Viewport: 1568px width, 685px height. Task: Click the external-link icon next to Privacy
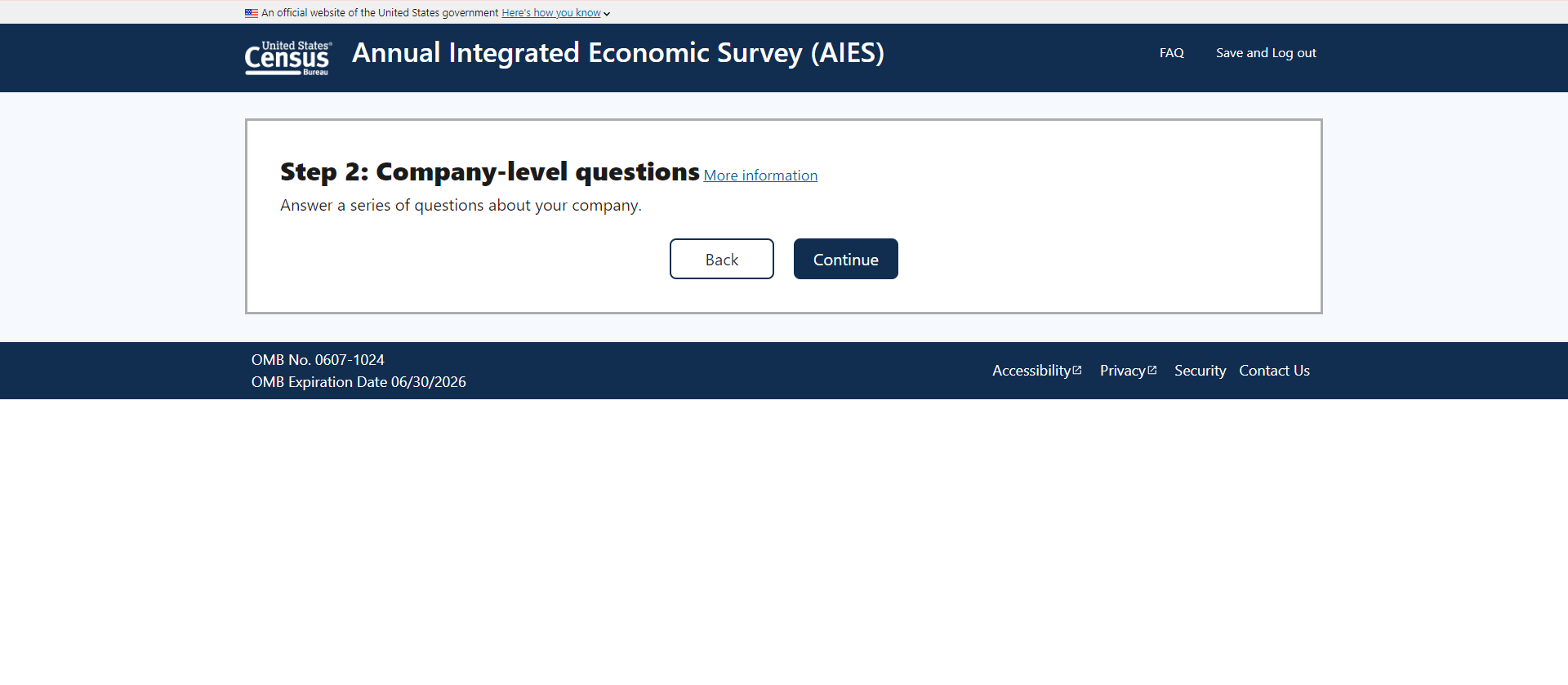[x=1152, y=370]
